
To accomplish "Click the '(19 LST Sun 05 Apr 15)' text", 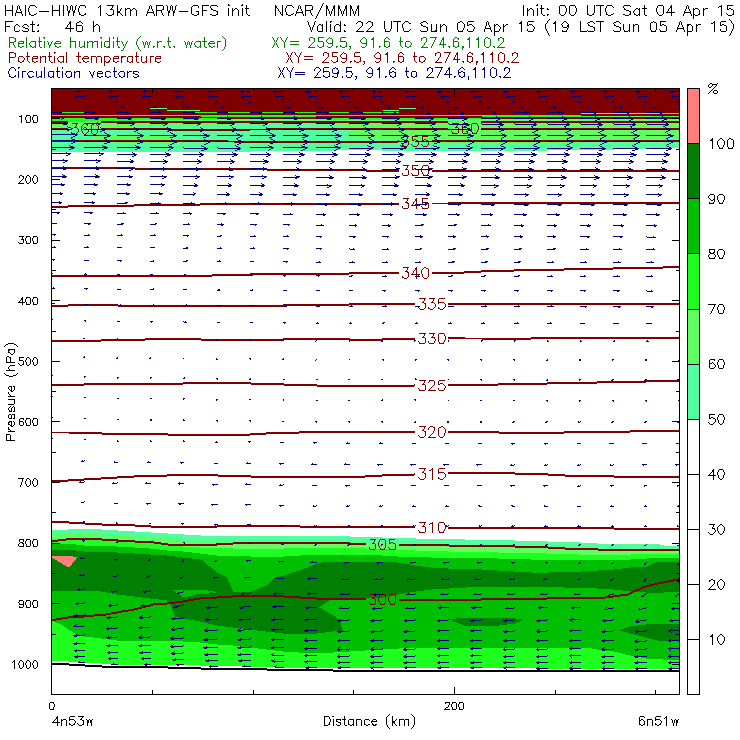I will pyautogui.click(x=639, y=27).
